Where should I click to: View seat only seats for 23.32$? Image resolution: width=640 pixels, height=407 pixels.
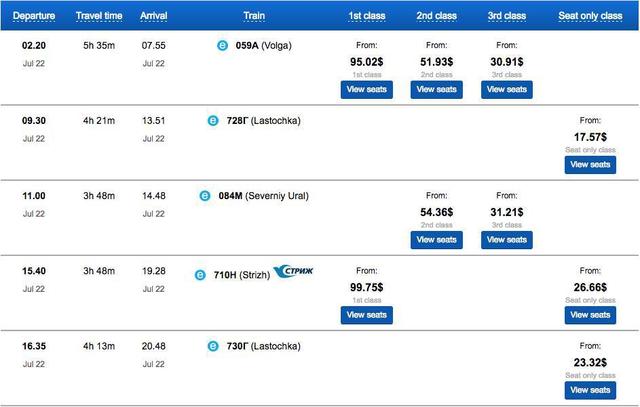[590, 390]
